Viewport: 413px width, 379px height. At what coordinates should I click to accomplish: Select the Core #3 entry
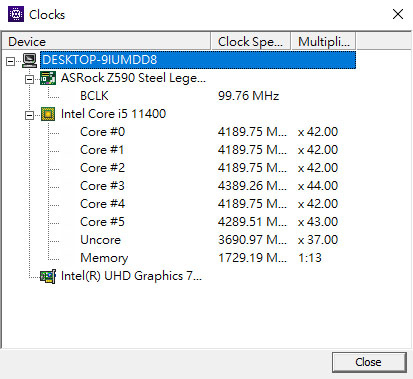[102, 186]
